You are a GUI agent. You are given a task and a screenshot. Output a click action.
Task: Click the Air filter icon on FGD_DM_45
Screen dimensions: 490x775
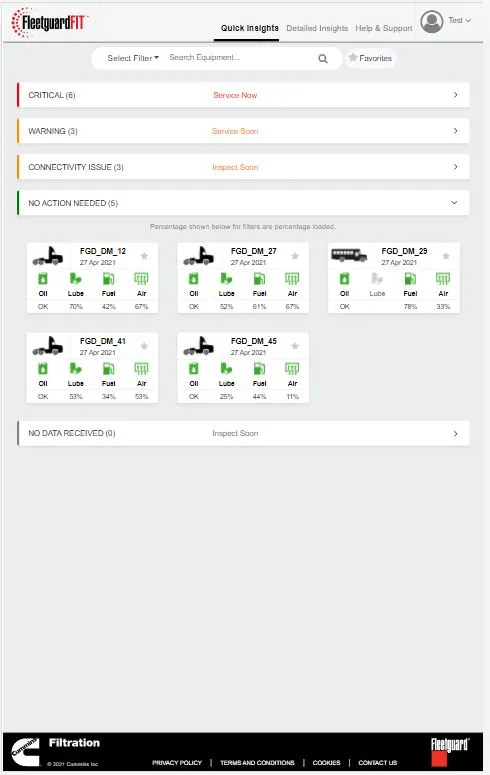[x=292, y=369]
